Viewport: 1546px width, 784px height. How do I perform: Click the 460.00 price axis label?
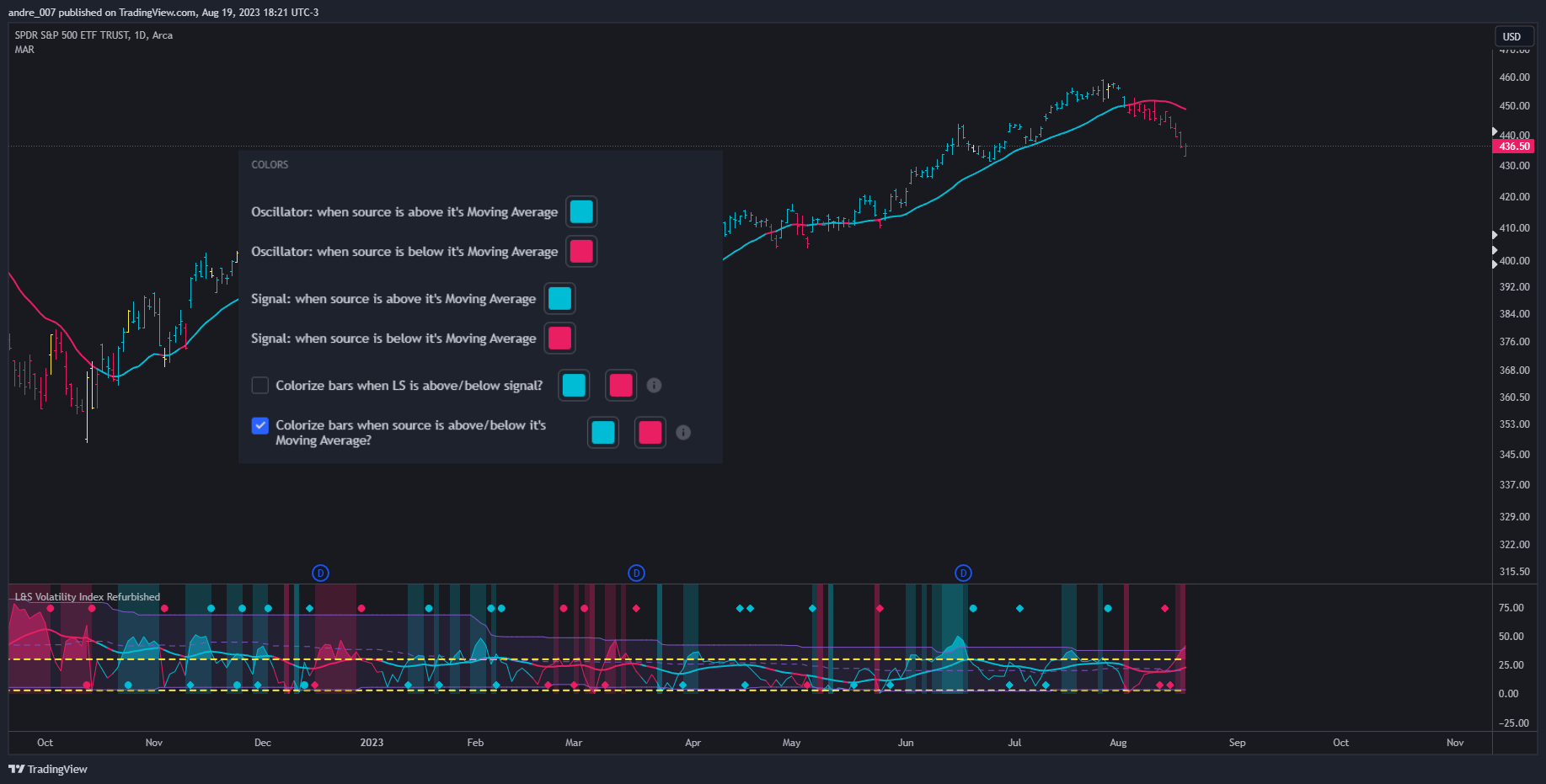point(1514,77)
